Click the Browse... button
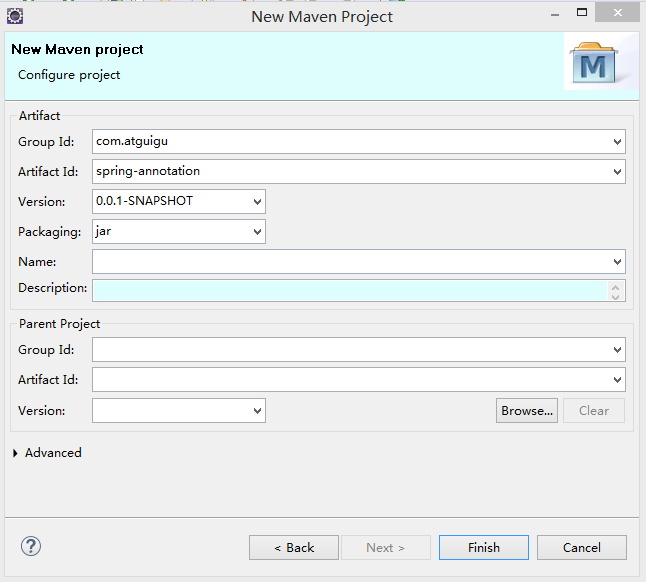Image resolution: width=646 pixels, height=582 pixels. coord(527,411)
